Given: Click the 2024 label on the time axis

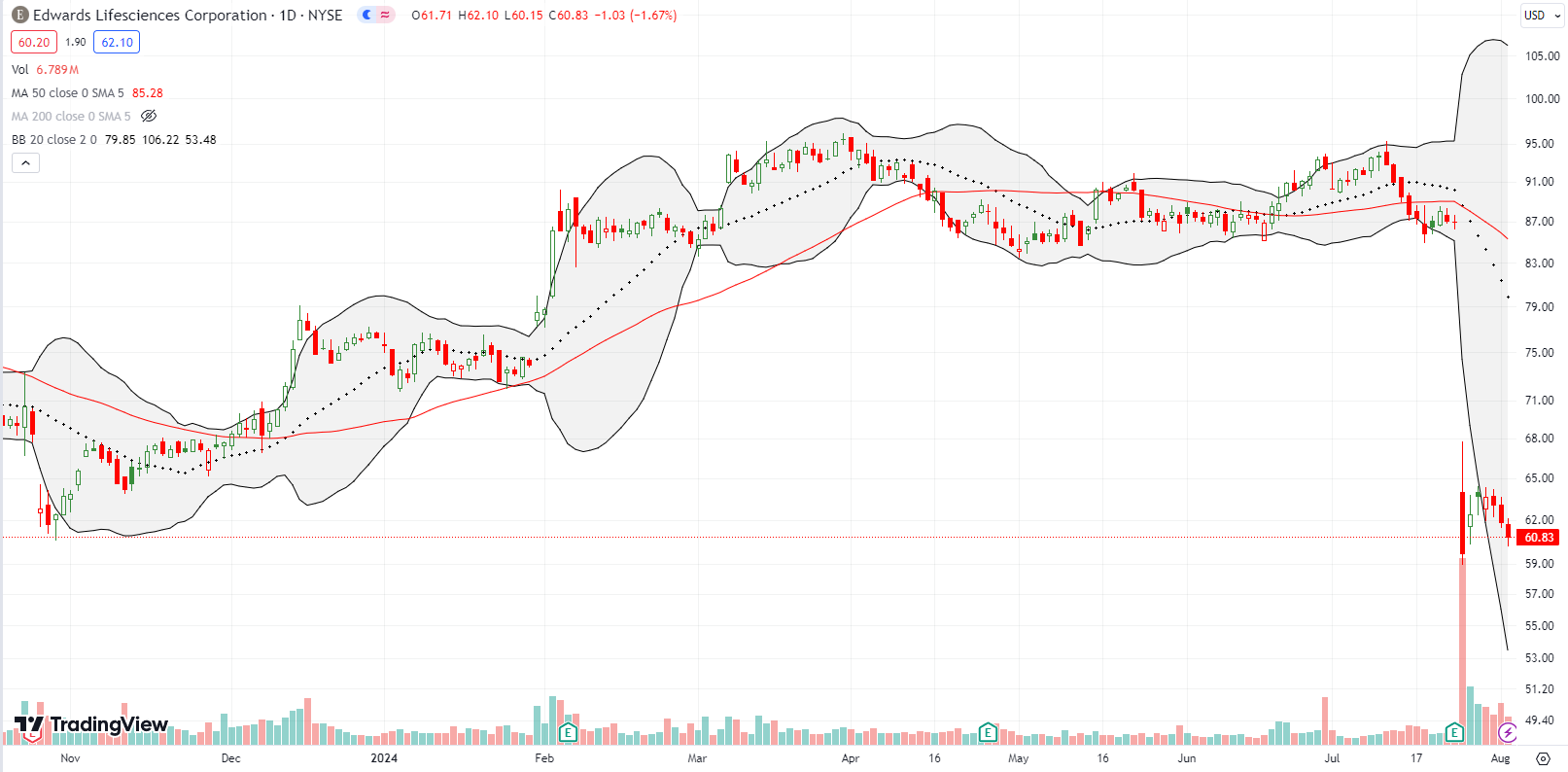Looking at the screenshot, I should tap(384, 758).
